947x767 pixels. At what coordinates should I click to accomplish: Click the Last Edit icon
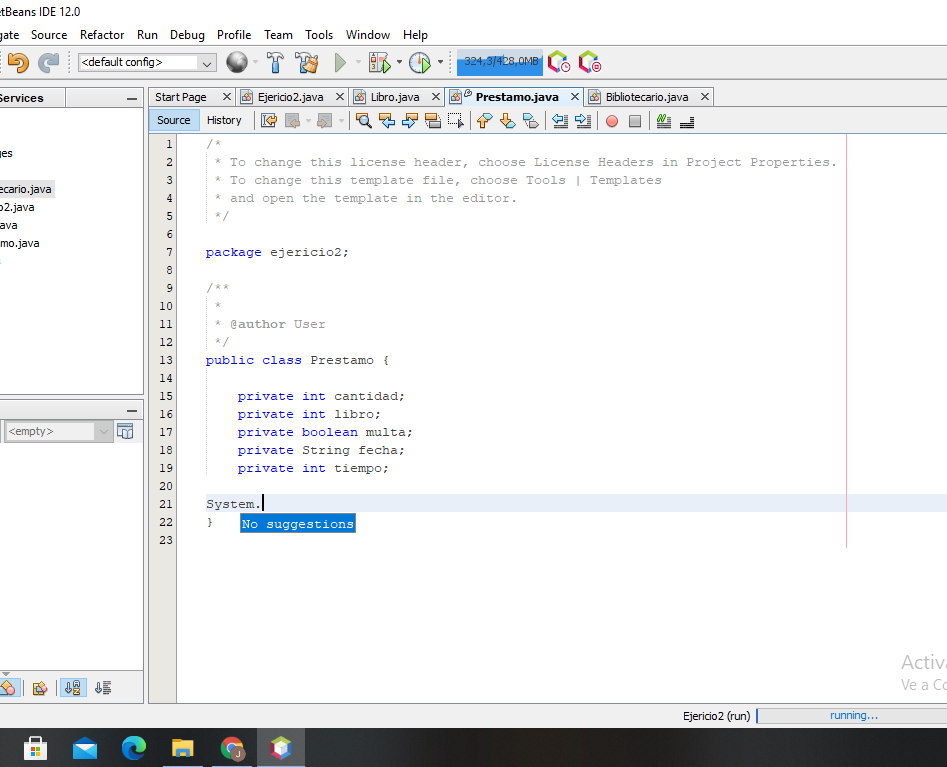tap(269, 121)
